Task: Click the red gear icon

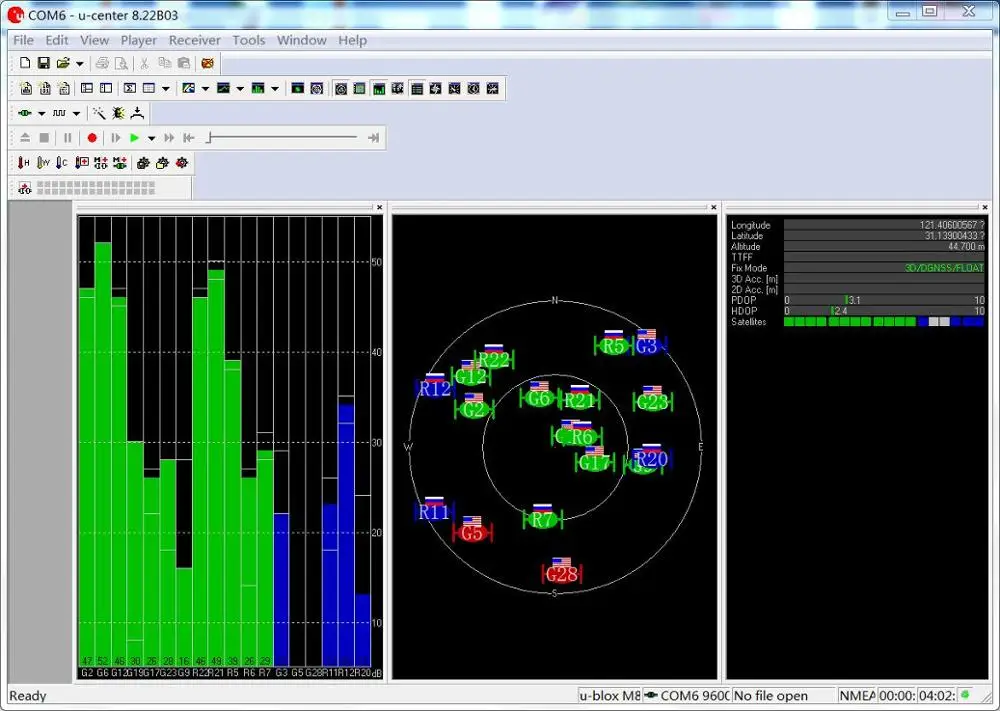Action: pos(182,163)
